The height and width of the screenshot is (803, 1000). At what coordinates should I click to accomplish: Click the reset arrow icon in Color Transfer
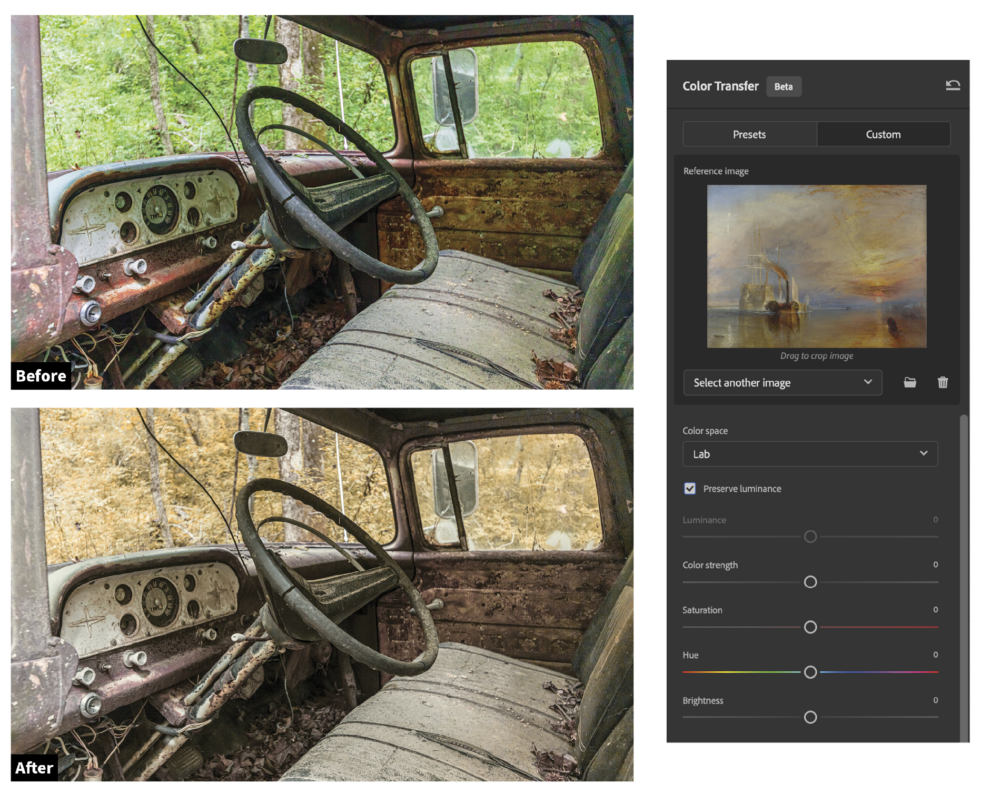[953, 85]
